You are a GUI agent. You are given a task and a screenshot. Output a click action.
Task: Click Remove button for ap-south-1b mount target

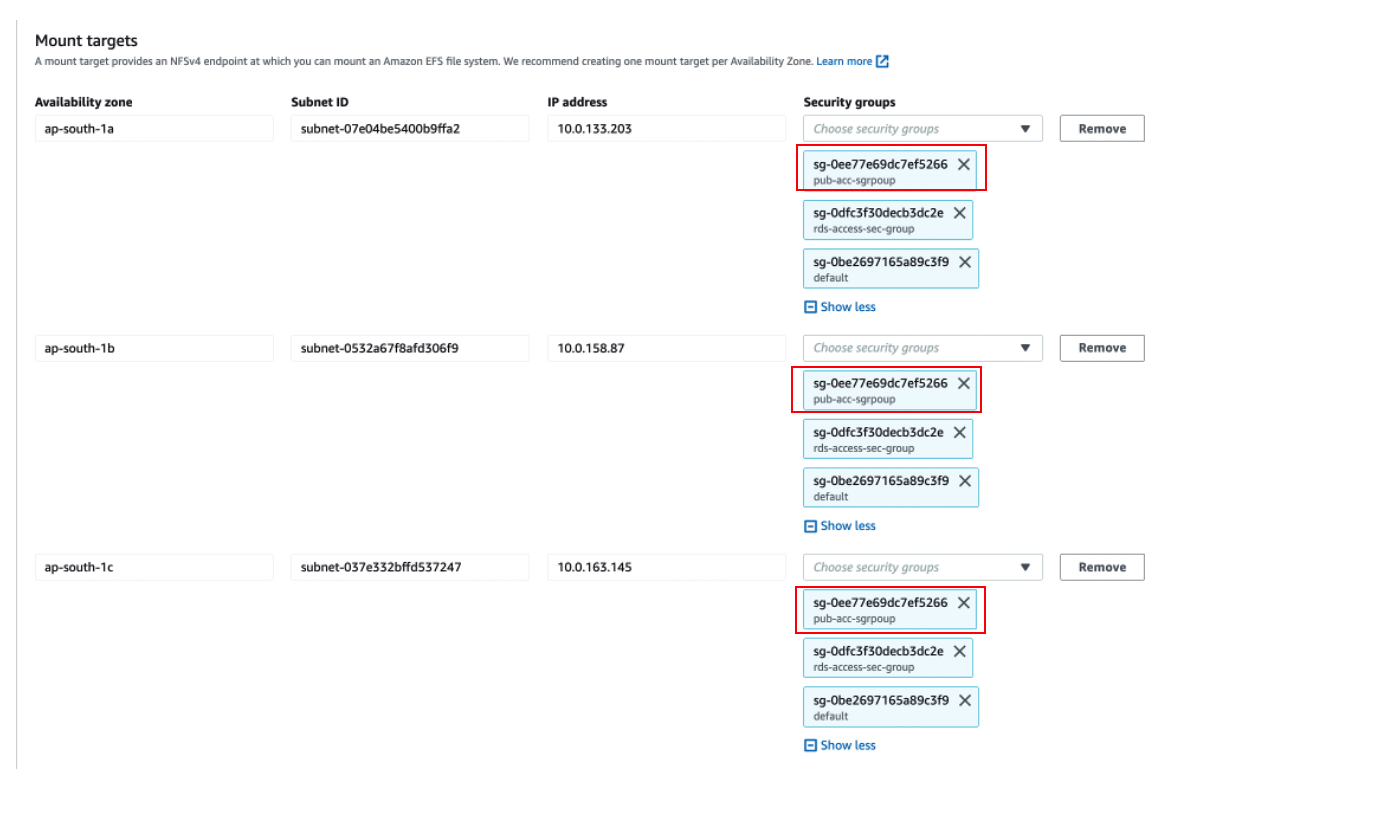click(1102, 348)
